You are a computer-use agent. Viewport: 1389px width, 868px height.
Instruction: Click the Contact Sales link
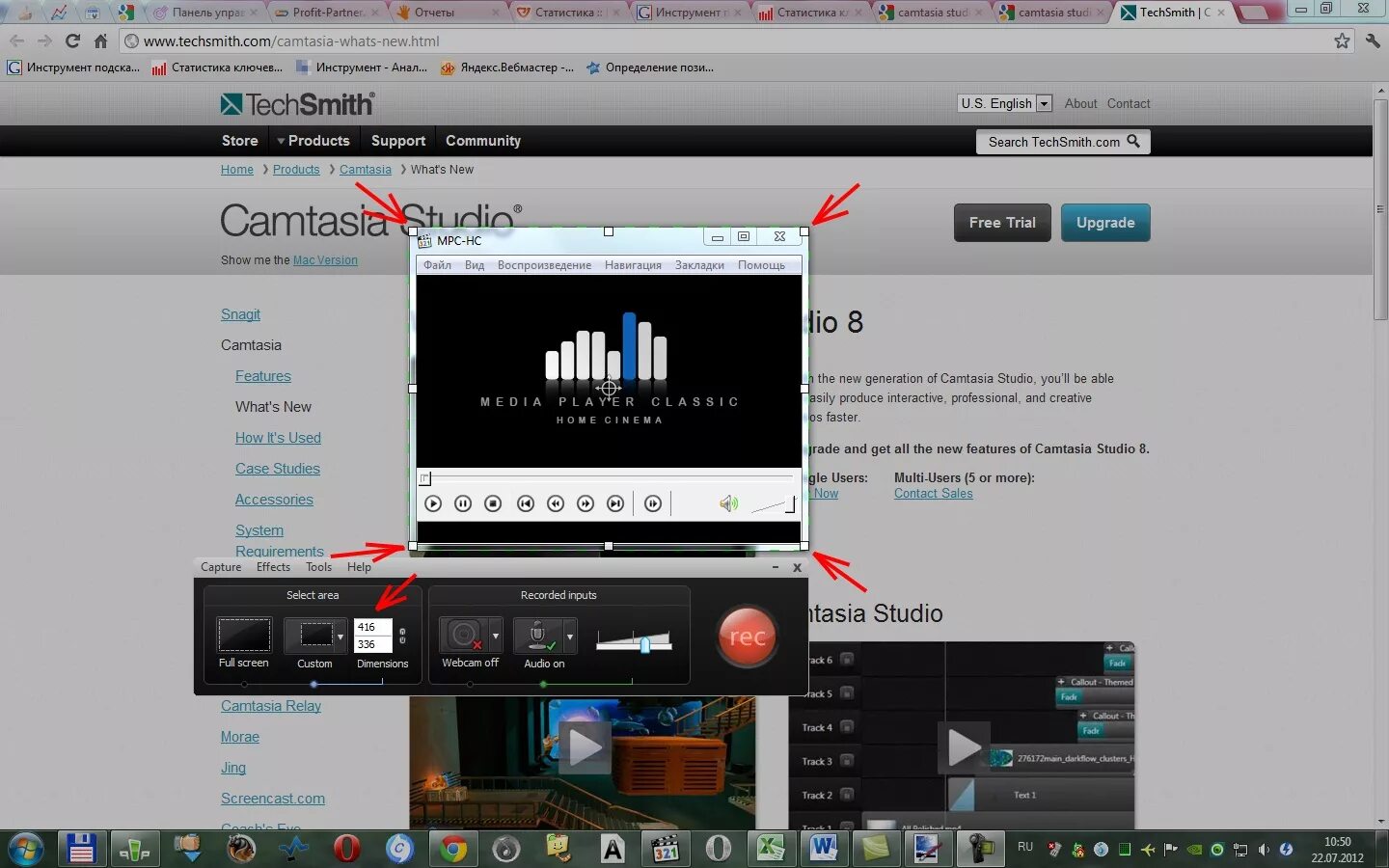pos(933,494)
